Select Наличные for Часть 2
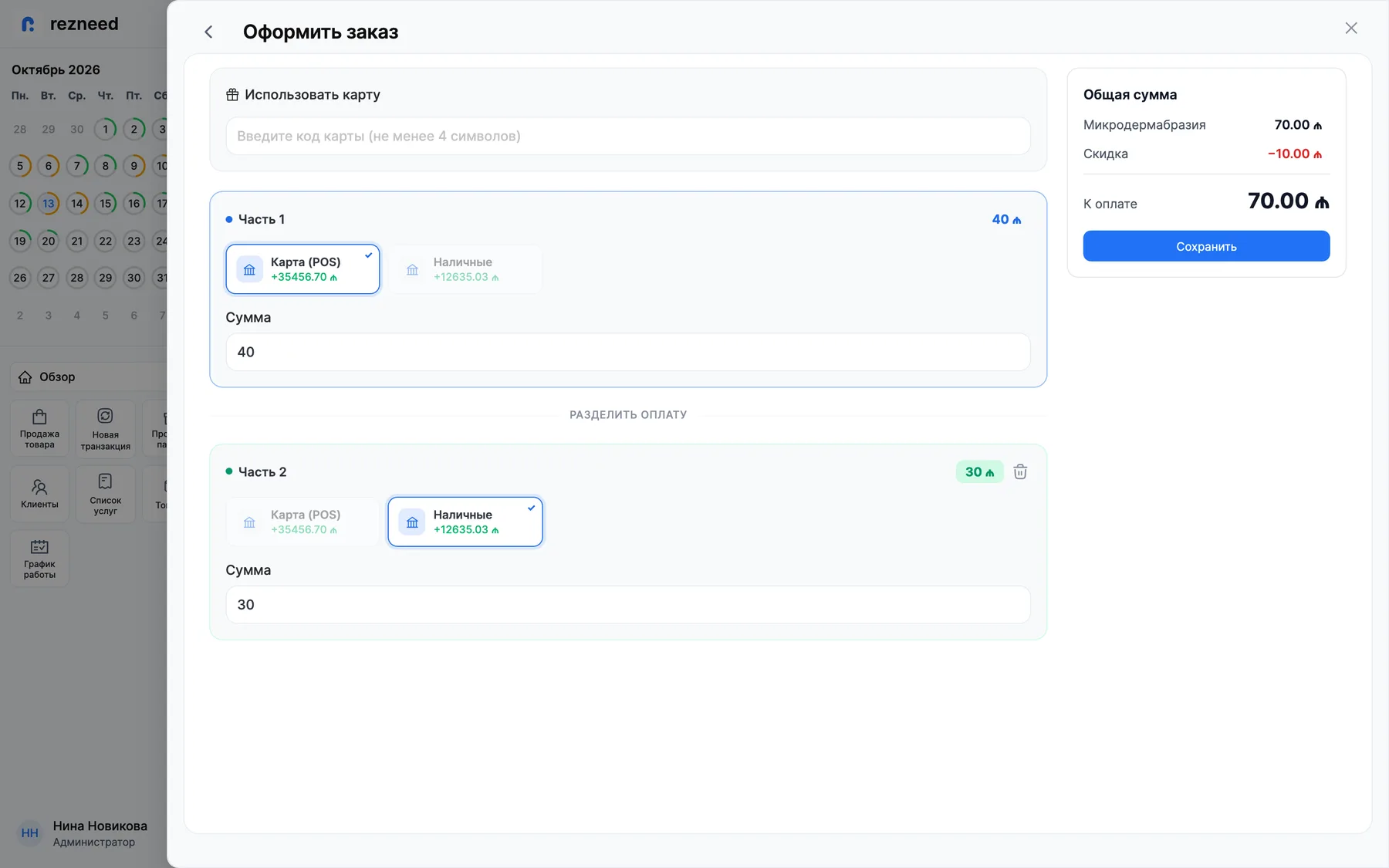Viewport: 1389px width, 868px height. click(465, 522)
